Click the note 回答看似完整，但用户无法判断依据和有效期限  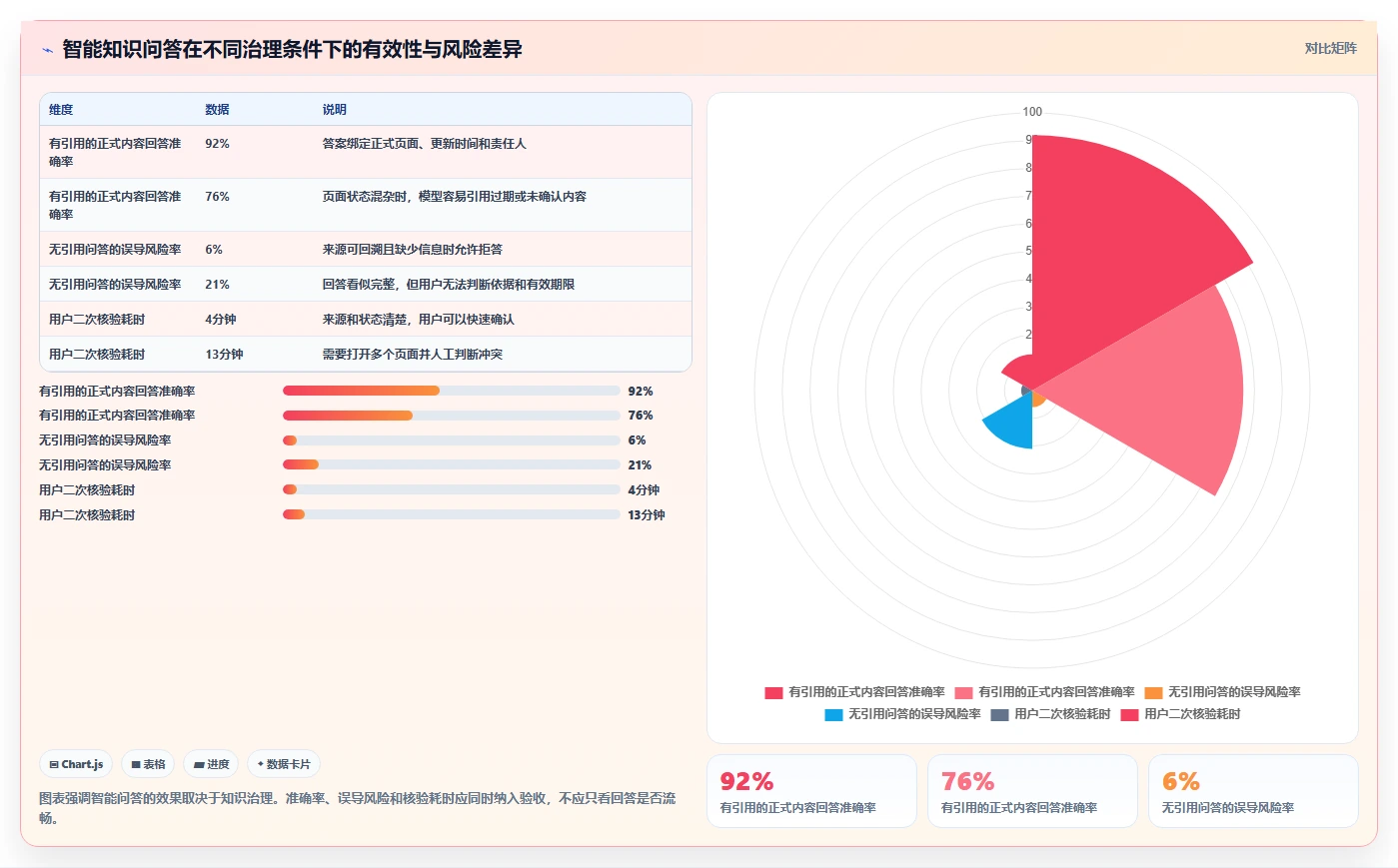[x=448, y=285]
